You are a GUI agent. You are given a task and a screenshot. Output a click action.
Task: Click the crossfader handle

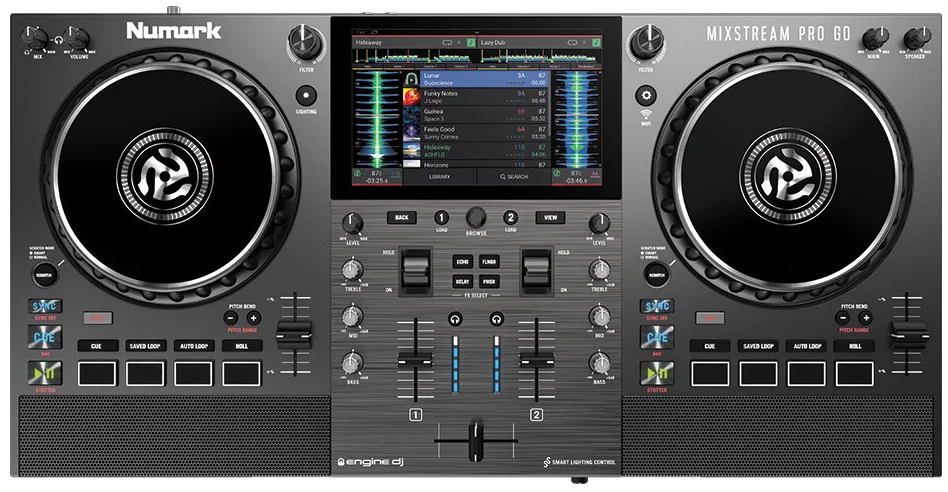coord(476,441)
